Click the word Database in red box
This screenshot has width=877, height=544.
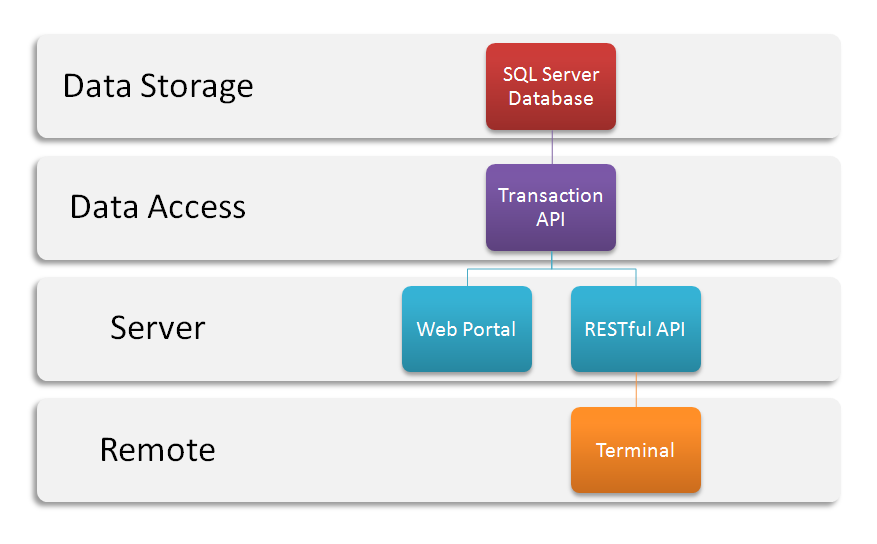(551, 98)
